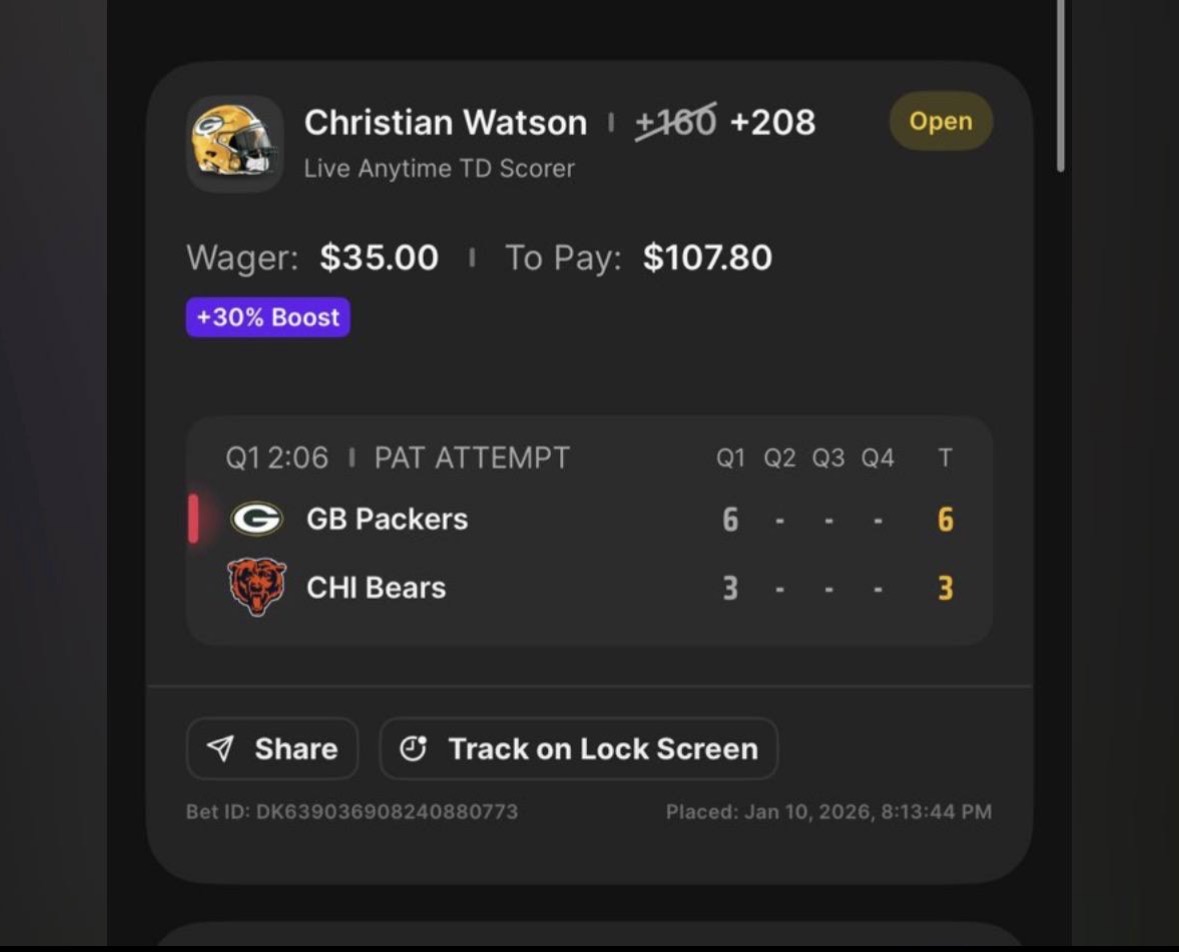Screen dimensions: 1179x952
Task: Tap the Track on Lock Screen text
Action: (x=602, y=749)
